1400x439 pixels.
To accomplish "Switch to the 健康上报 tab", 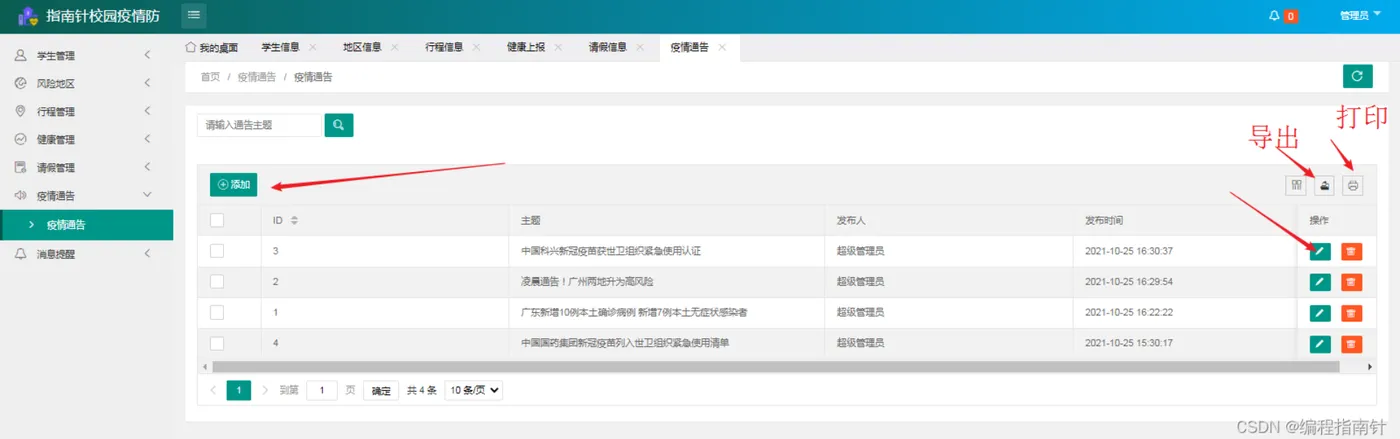I will 526,47.
